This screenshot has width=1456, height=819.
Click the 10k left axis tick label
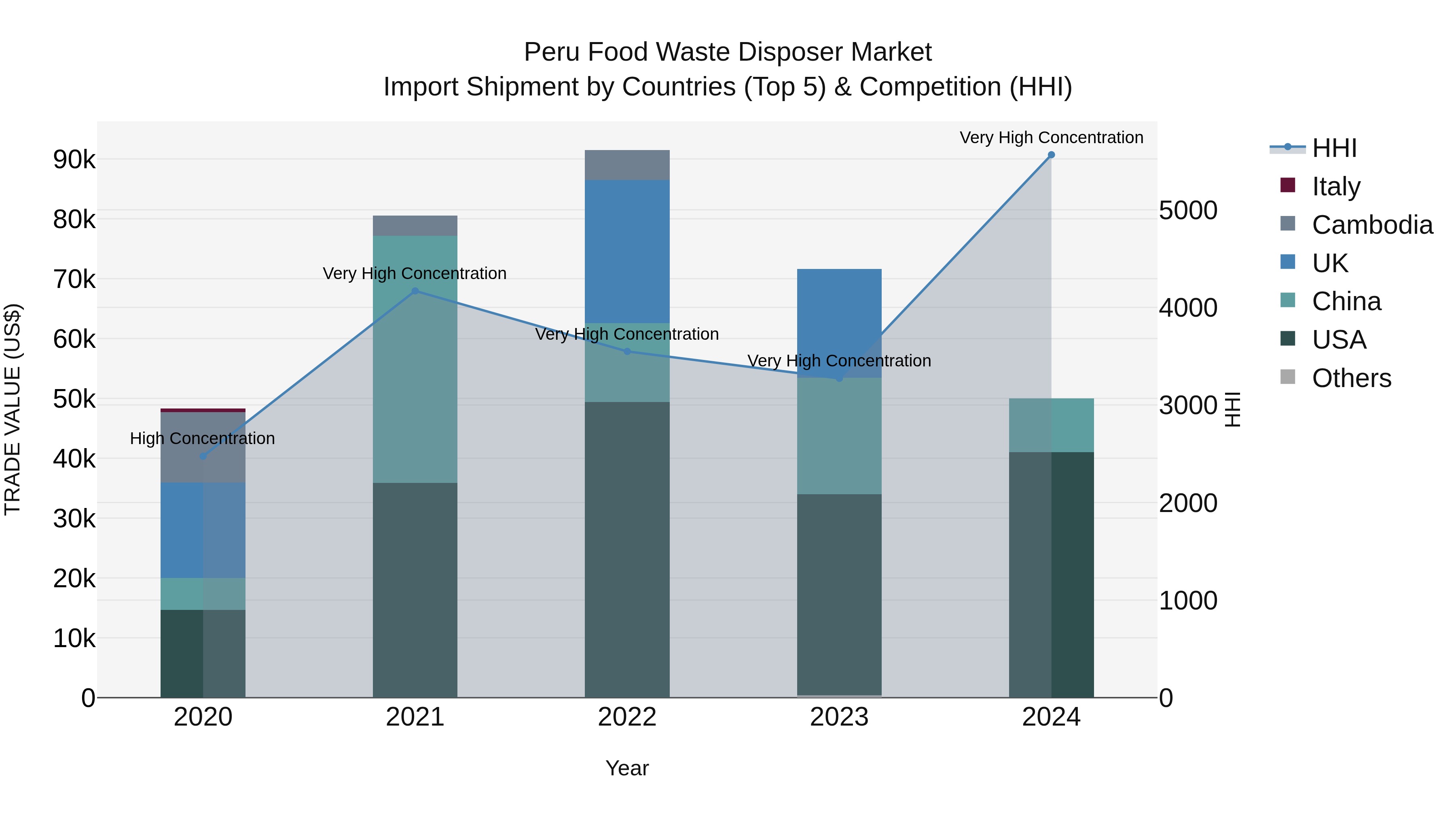[74, 639]
